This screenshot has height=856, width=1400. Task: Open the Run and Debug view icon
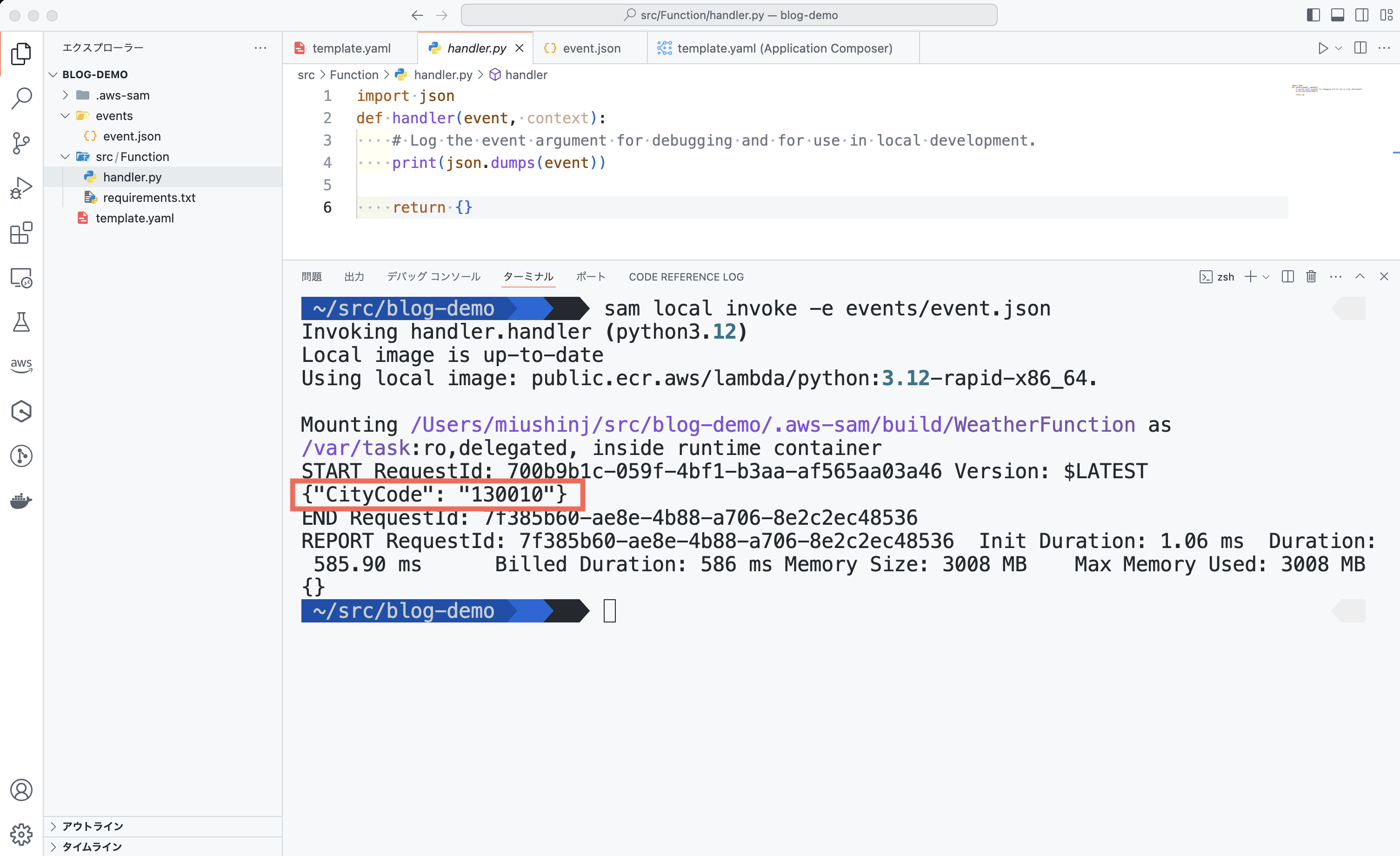coord(21,187)
